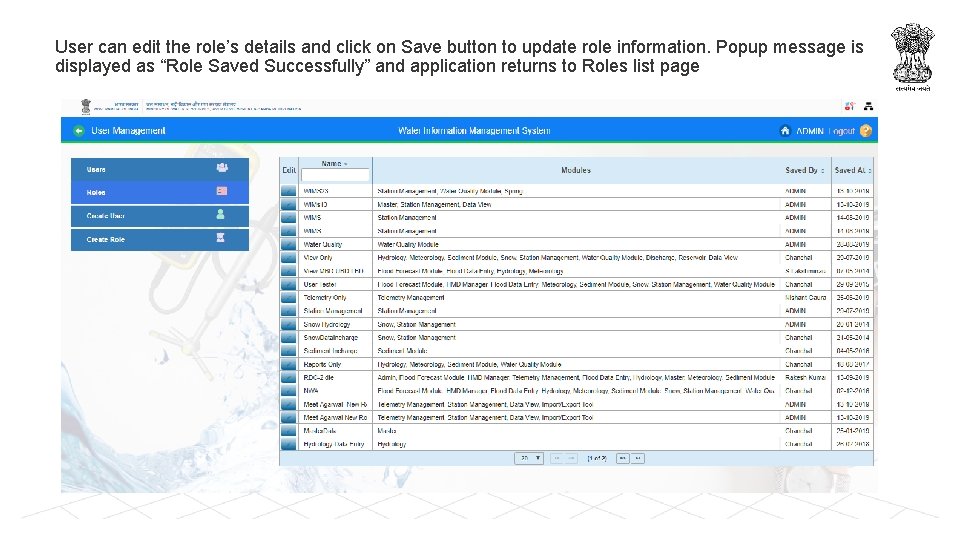The width and height of the screenshot is (960, 540).
Task: Jump to last page in the paginator
Action: coord(637,458)
